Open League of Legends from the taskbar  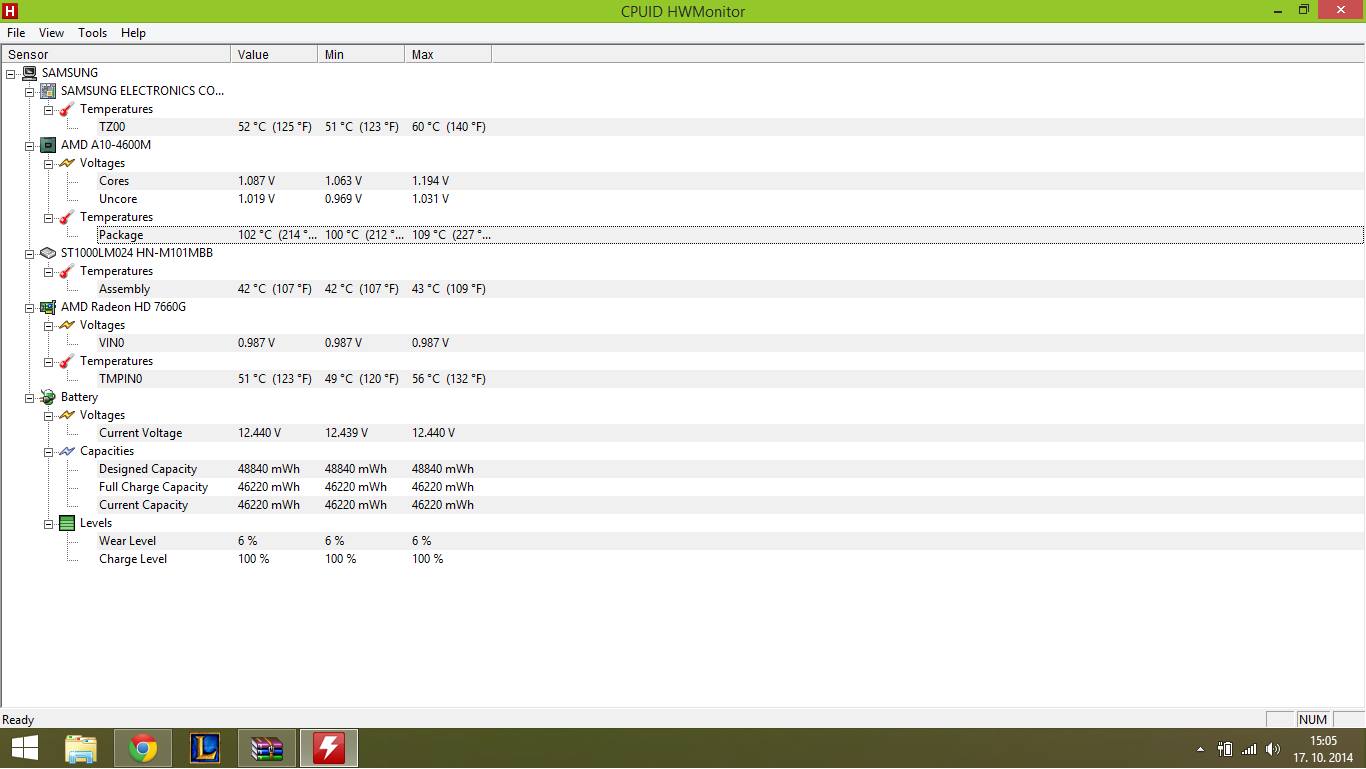(x=205, y=748)
